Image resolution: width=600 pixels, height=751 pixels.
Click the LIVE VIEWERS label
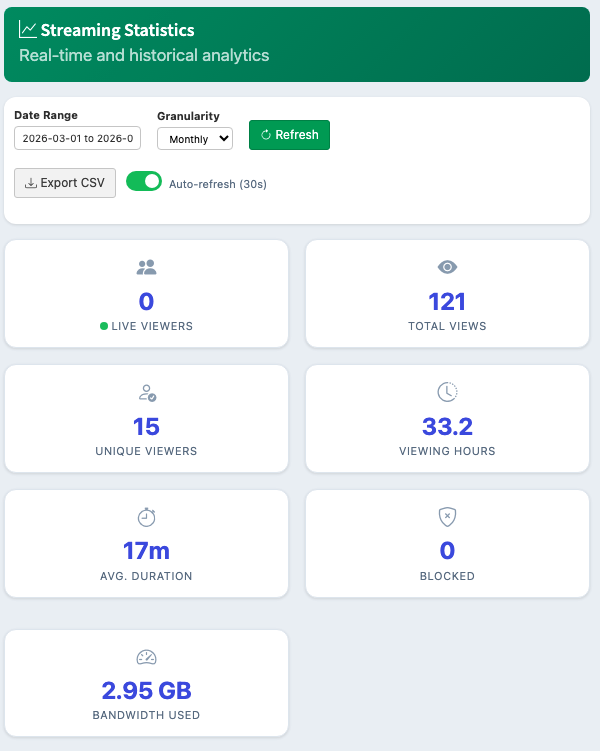point(152,326)
